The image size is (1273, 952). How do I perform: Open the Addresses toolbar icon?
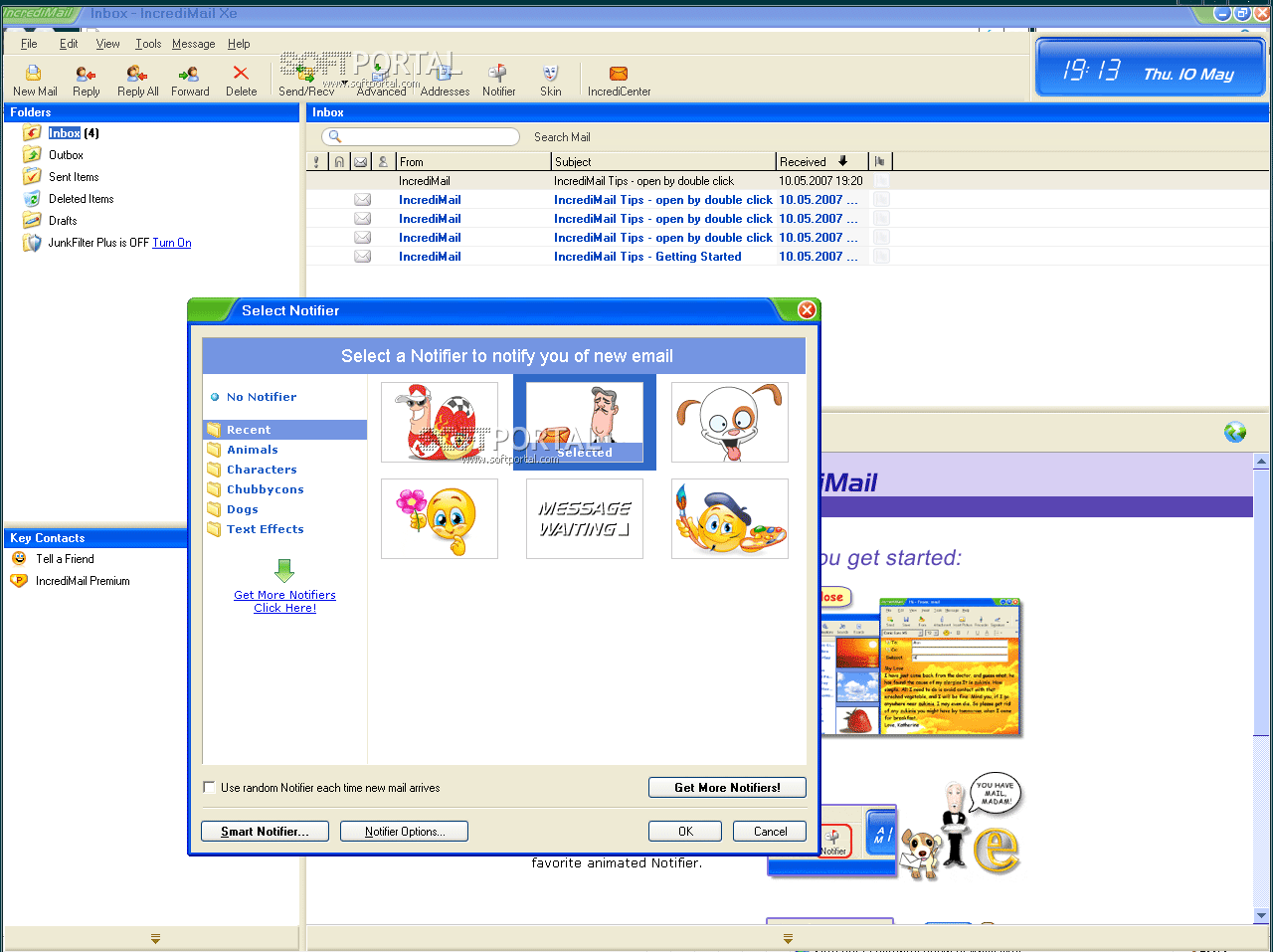point(445,81)
